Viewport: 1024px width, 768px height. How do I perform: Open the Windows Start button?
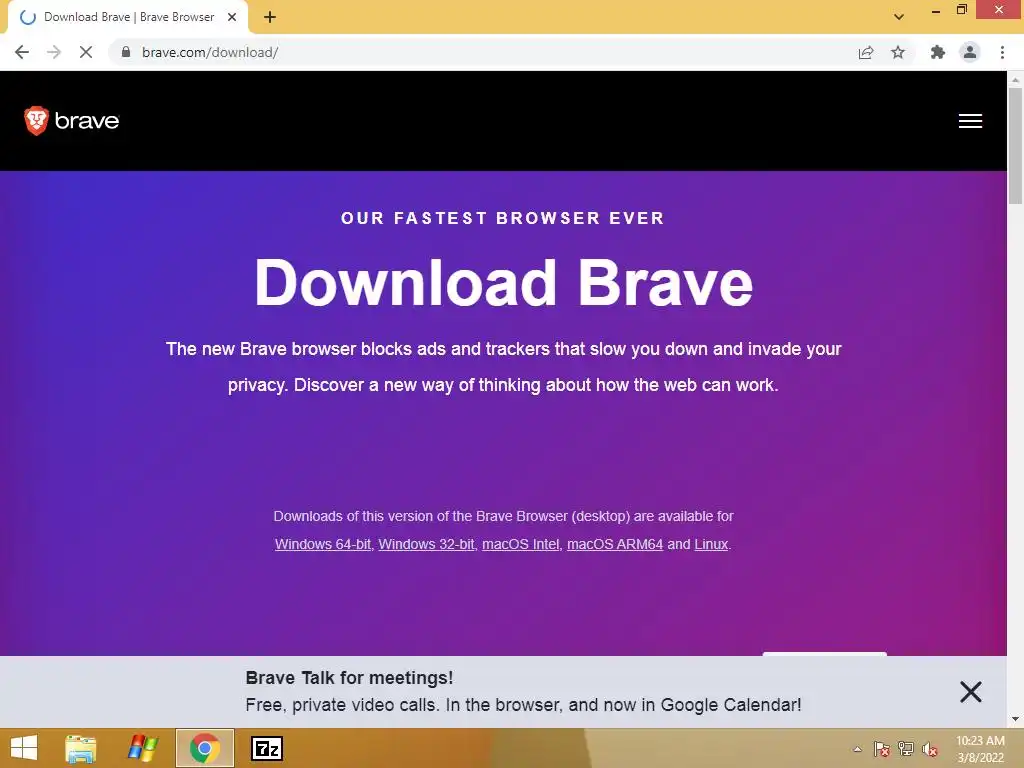(24, 748)
